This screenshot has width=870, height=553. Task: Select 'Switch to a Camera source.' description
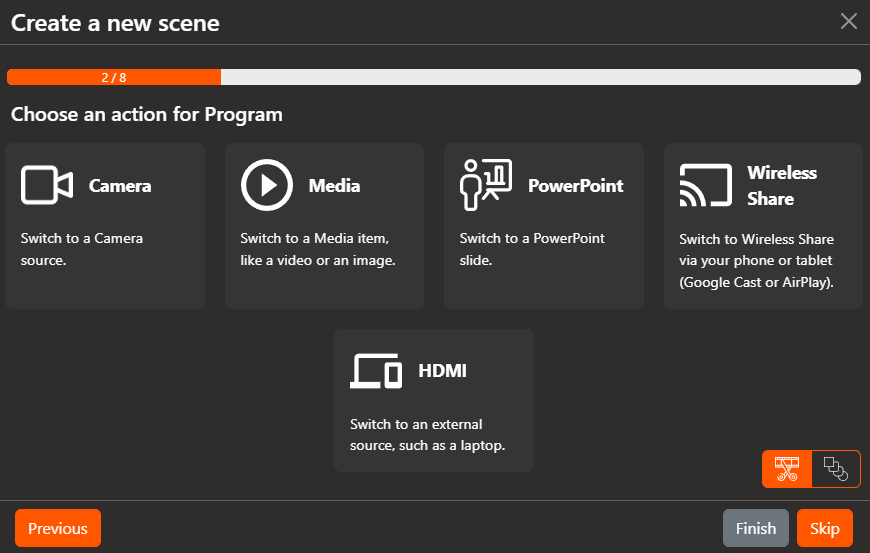click(x=82, y=249)
